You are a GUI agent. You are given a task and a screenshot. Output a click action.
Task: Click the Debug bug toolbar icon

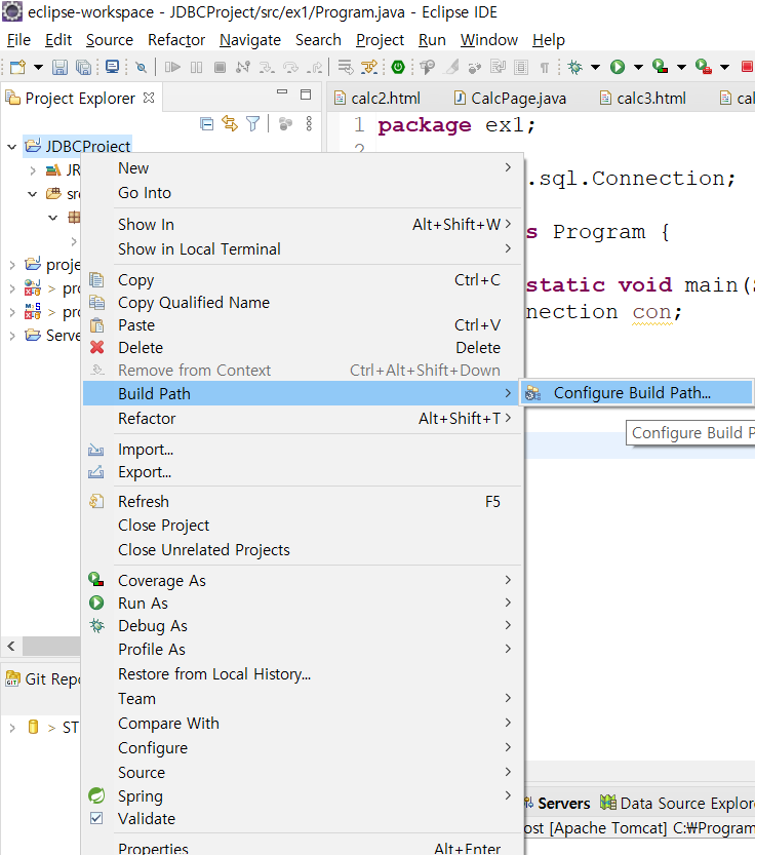[x=575, y=67]
